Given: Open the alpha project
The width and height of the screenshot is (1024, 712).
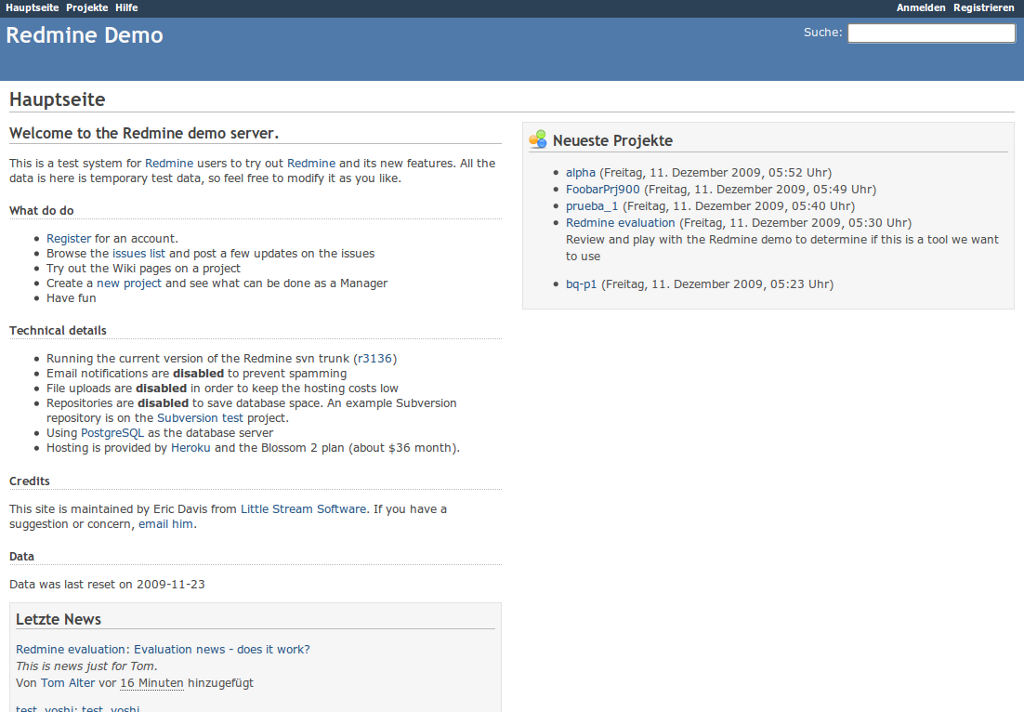Looking at the screenshot, I should click(x=581, y=172).
